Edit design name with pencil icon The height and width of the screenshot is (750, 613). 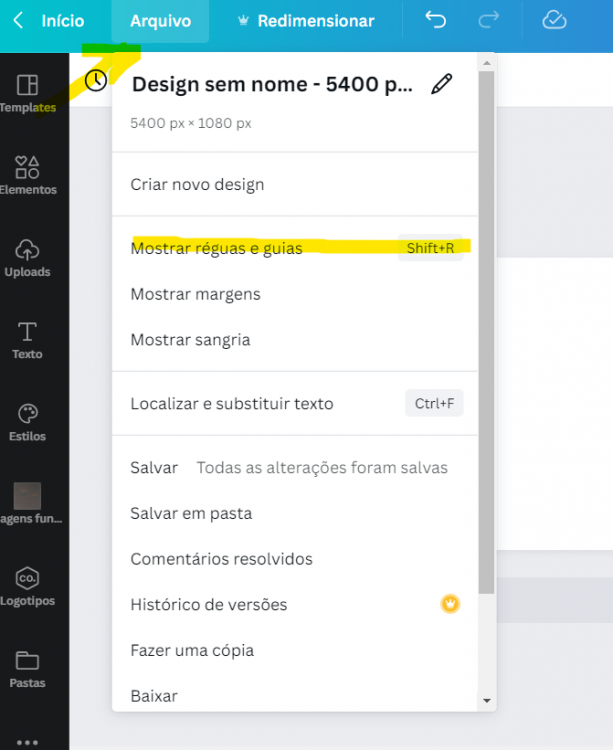click(x=441, y=84)
